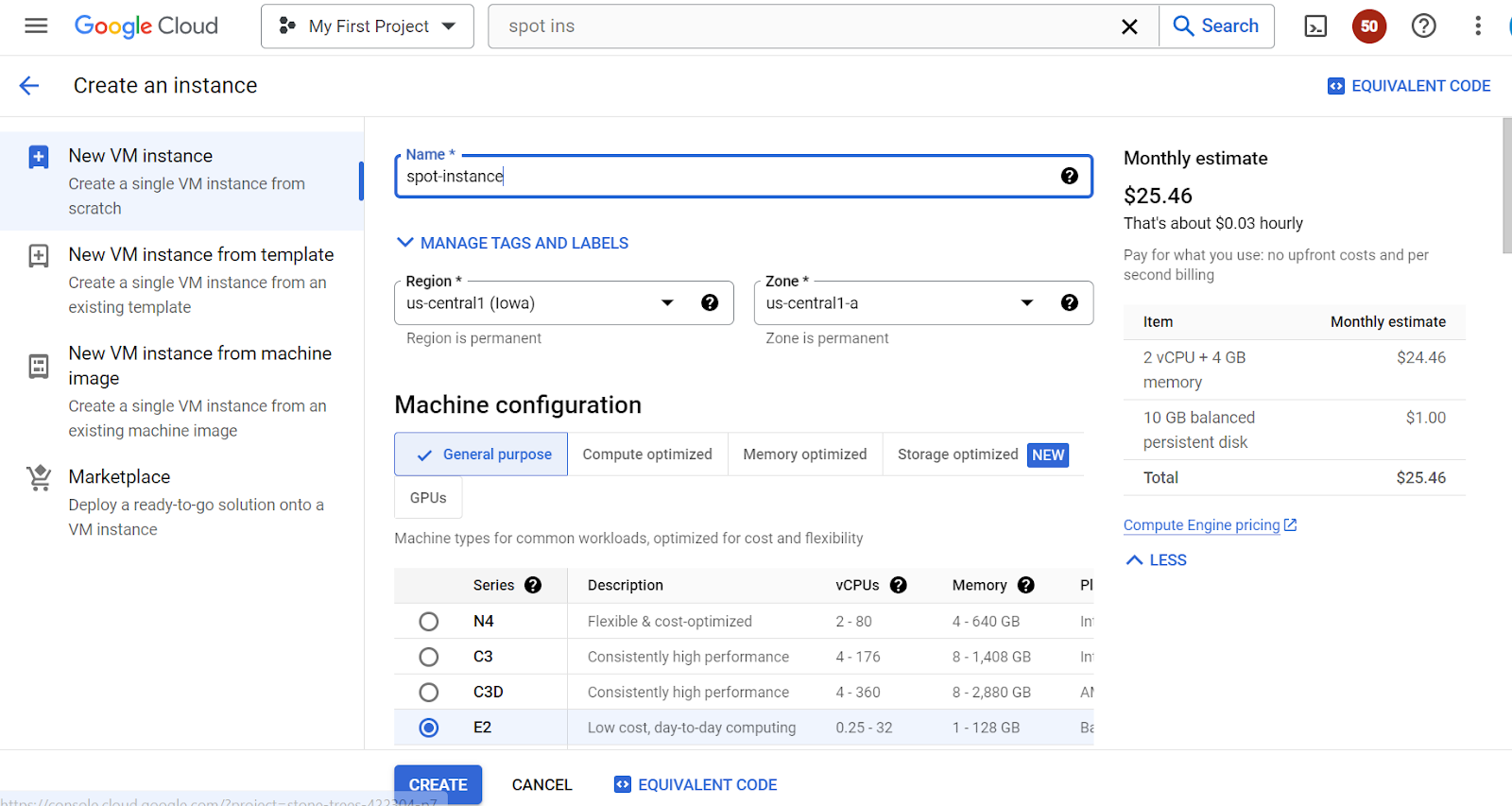
Task: Show help tooltip for the vCPUs column
Action: click(x=899, y=585)
